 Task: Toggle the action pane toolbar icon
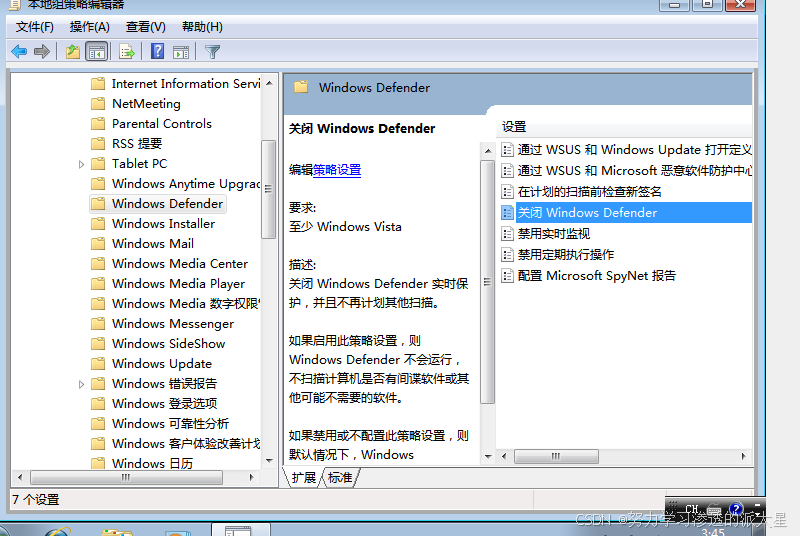(181, 52)
